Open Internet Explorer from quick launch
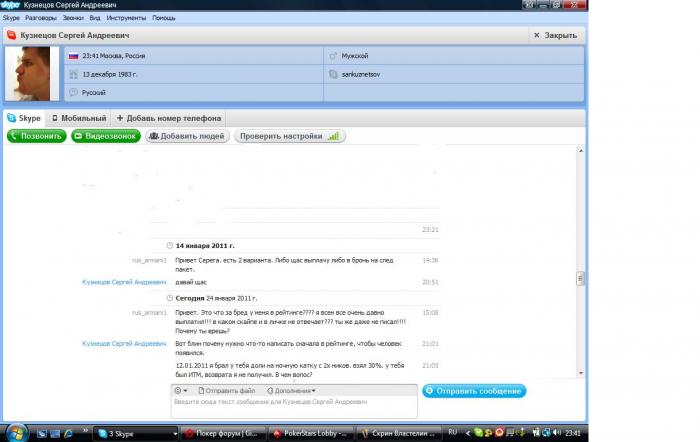Screen dimensions: 700x442 68,434
